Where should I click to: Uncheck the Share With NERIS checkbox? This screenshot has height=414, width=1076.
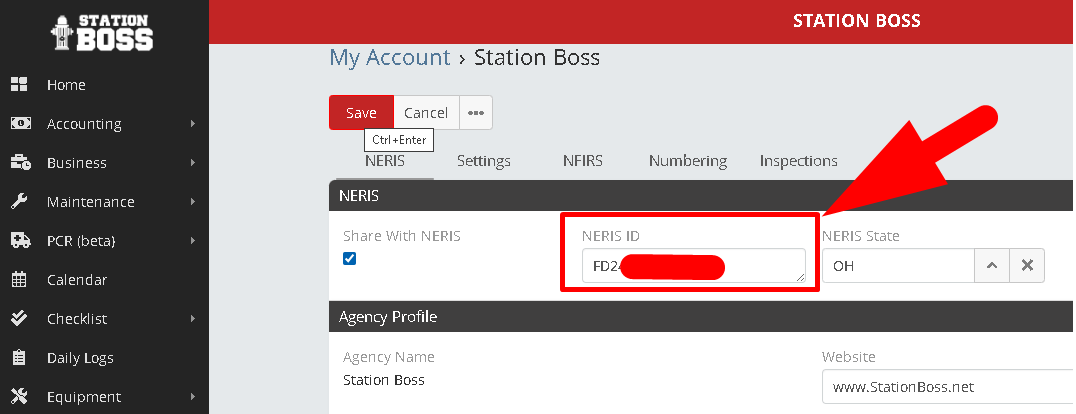click(x=350, y=259)
